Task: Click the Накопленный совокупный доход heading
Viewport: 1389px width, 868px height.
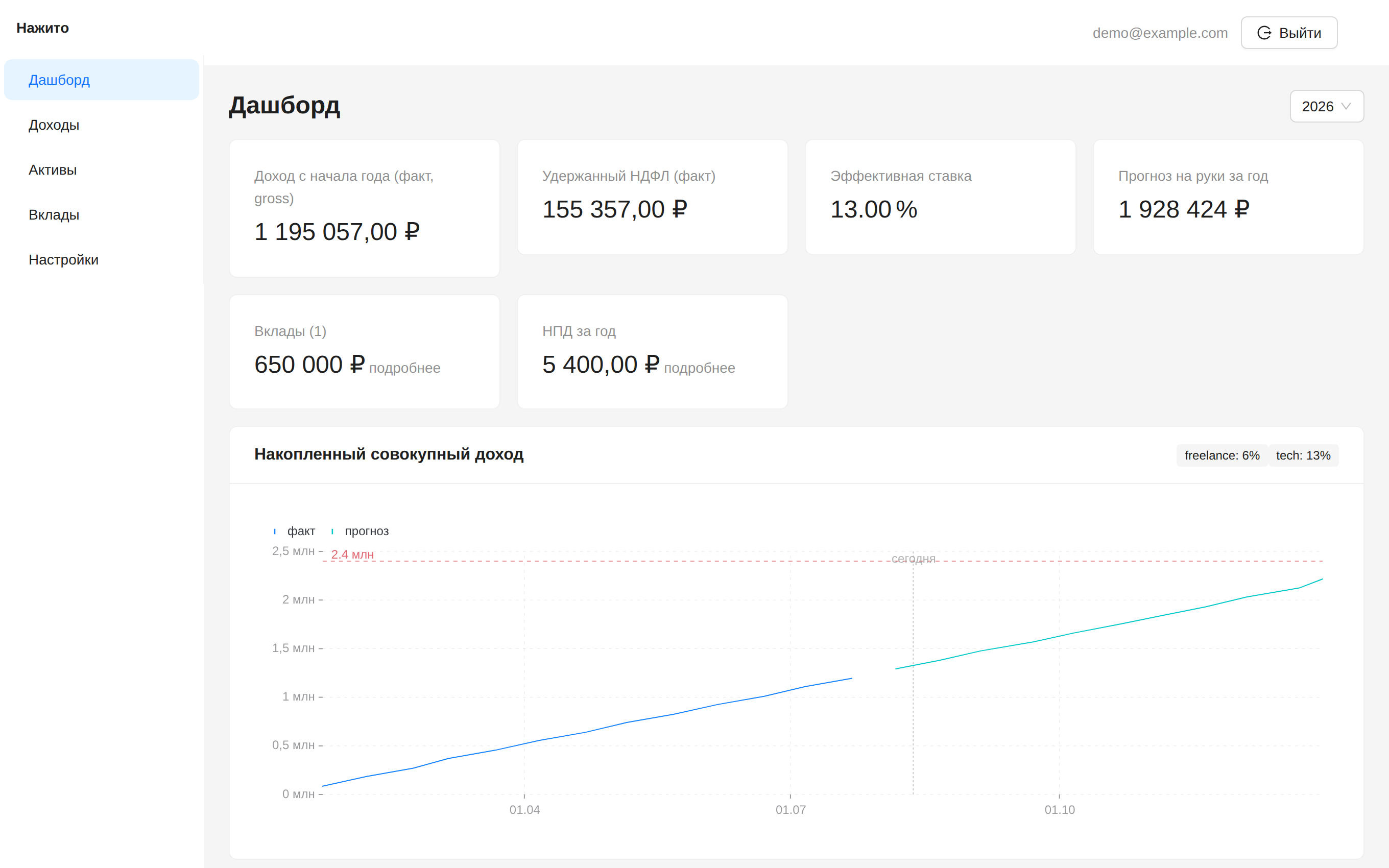Action: (x=389, y=454)
